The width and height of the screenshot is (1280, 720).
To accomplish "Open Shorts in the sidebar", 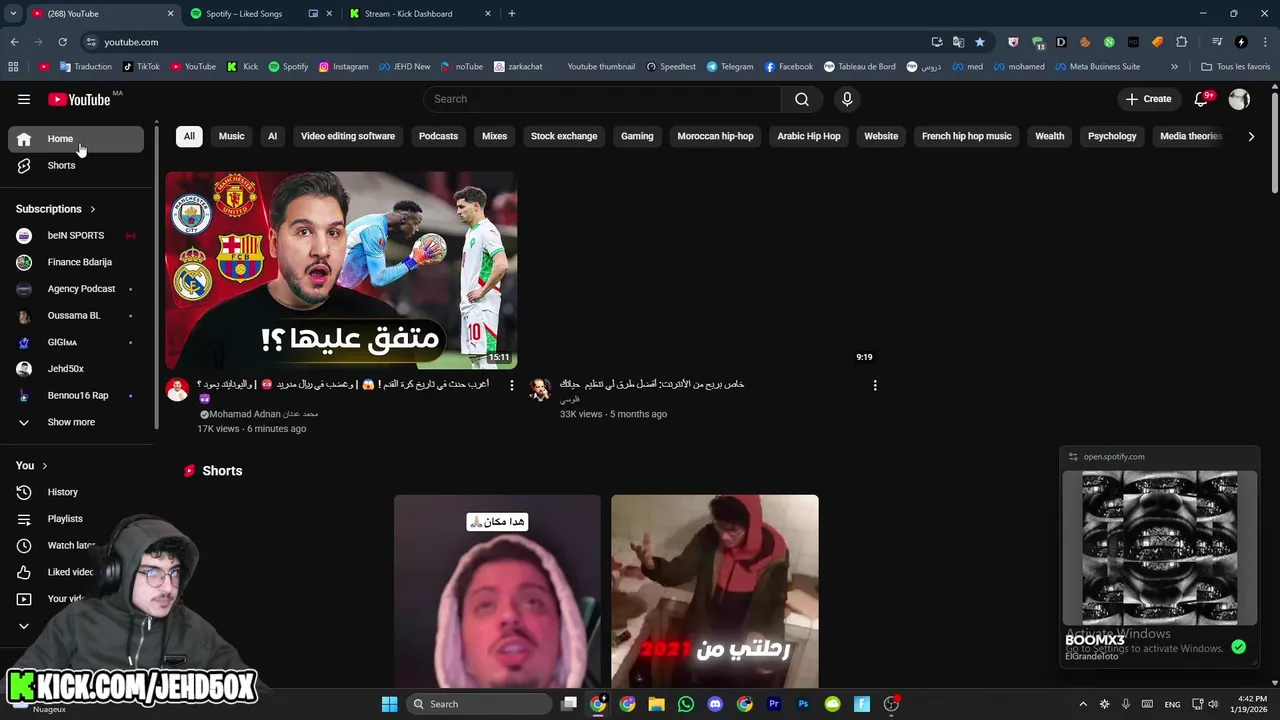I will coord(76,165).
